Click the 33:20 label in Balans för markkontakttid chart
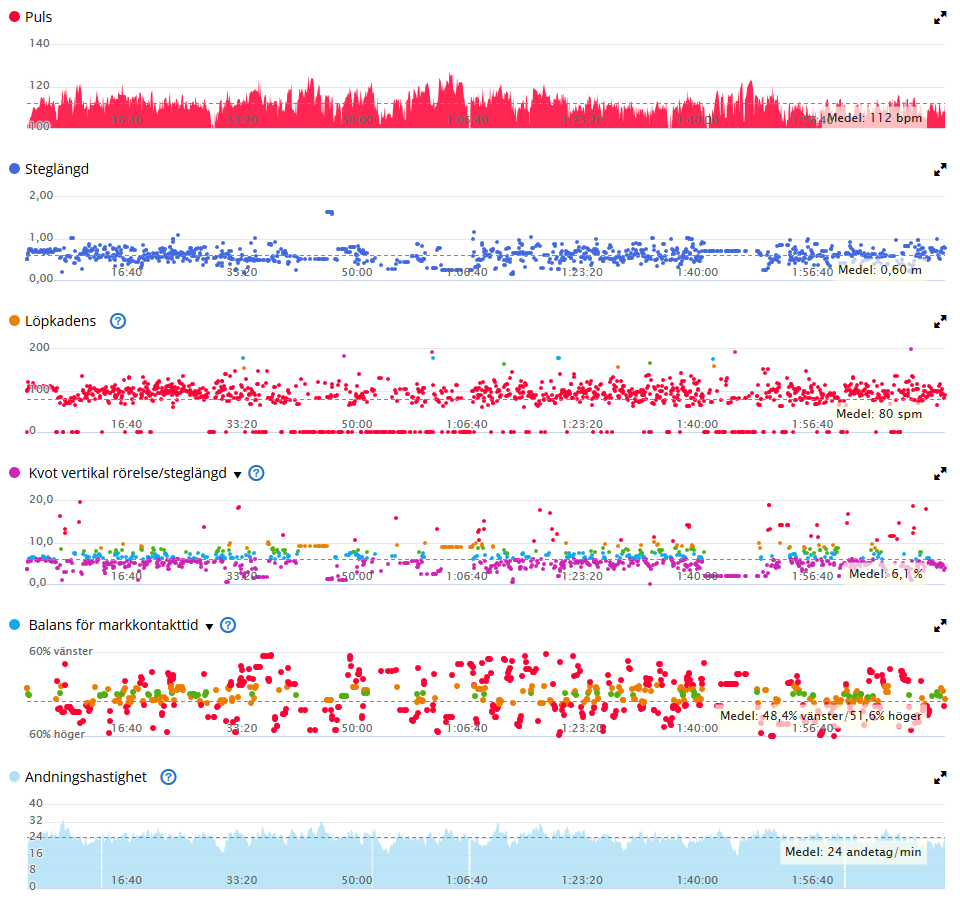The height and width of the screenshot is (899, 960). coord(242,728)
